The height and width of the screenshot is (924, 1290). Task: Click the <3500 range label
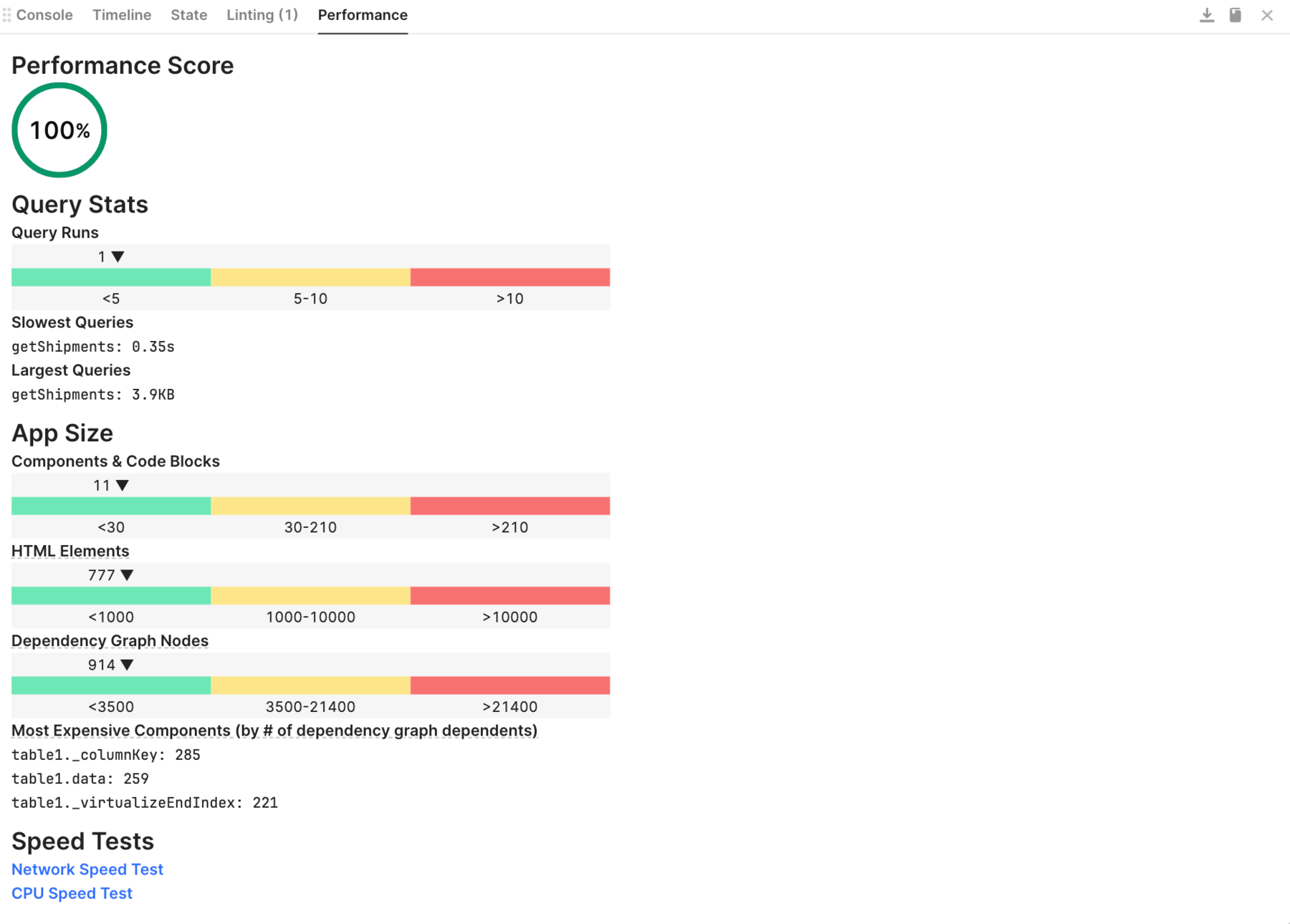[x=111, y=707]
